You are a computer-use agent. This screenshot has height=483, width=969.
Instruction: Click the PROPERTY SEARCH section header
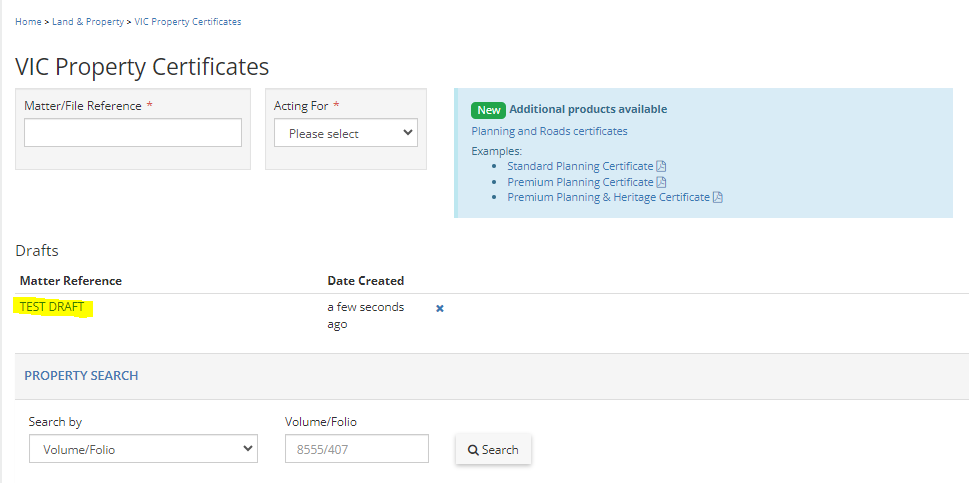pos(82,376)
